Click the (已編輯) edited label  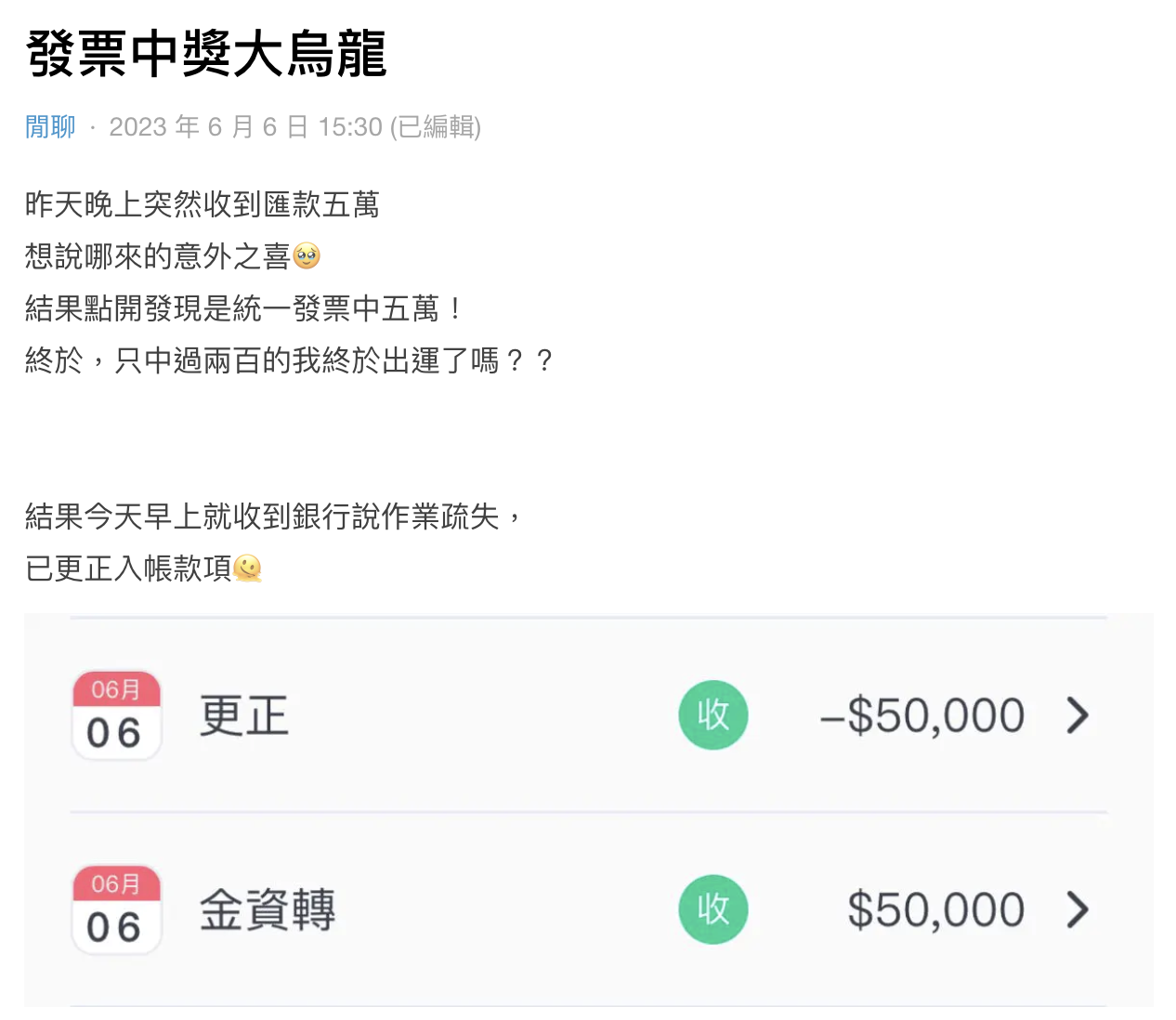pos(436,126)
